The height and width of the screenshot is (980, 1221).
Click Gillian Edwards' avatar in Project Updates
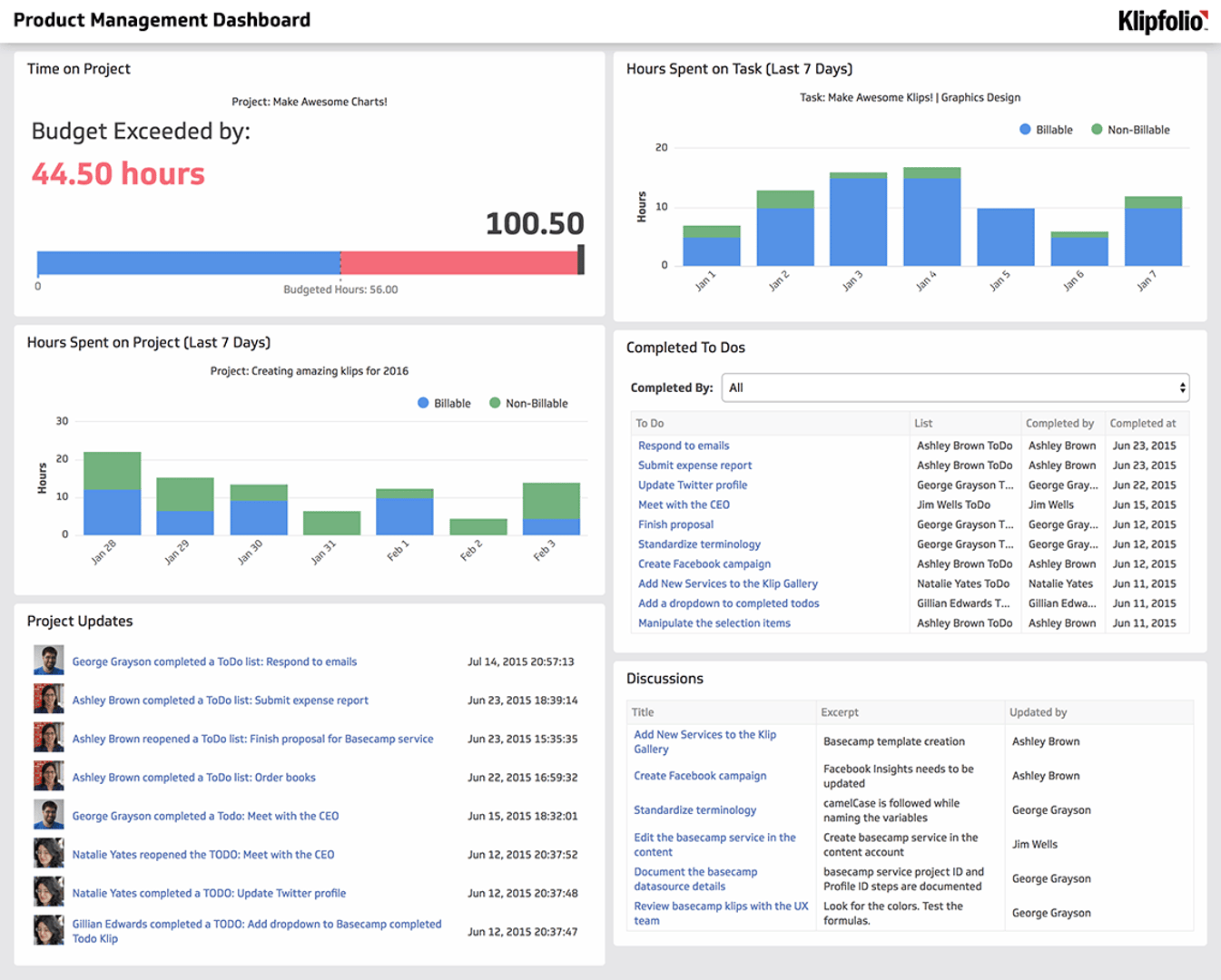click(49, 930)
